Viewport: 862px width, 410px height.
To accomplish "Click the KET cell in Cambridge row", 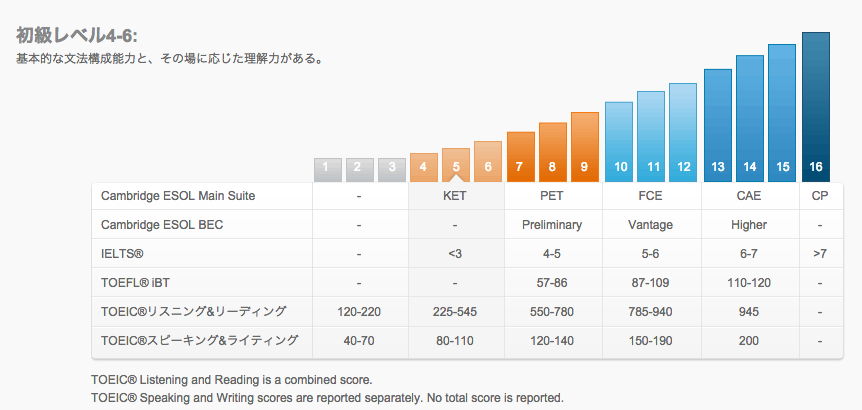I will [x=456, y=196].
